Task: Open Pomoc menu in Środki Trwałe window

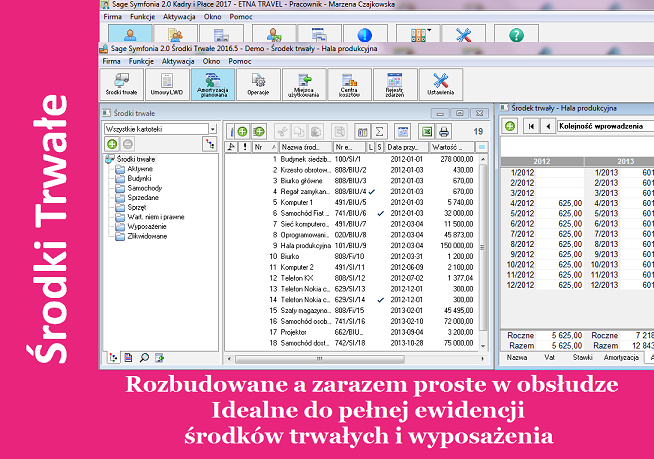Action: 240,61
